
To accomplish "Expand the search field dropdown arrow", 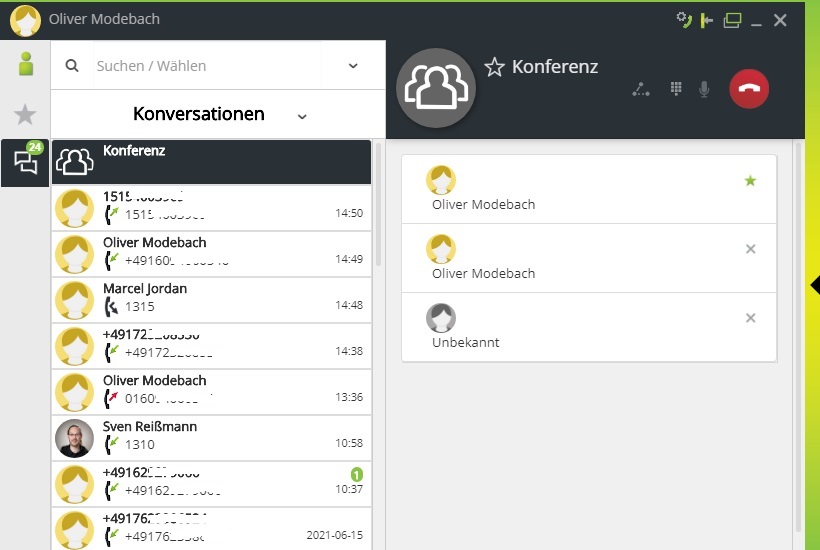I will click(353, 66).
